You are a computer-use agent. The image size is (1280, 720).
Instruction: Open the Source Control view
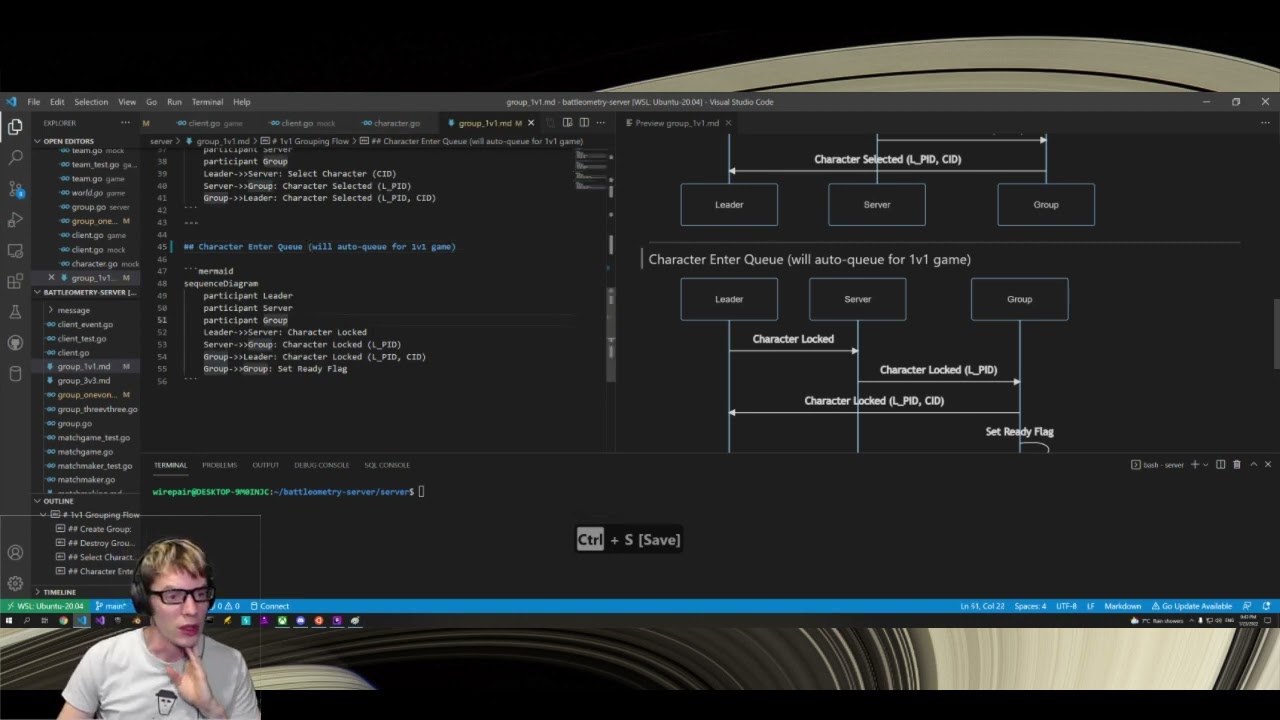point(15,189)
